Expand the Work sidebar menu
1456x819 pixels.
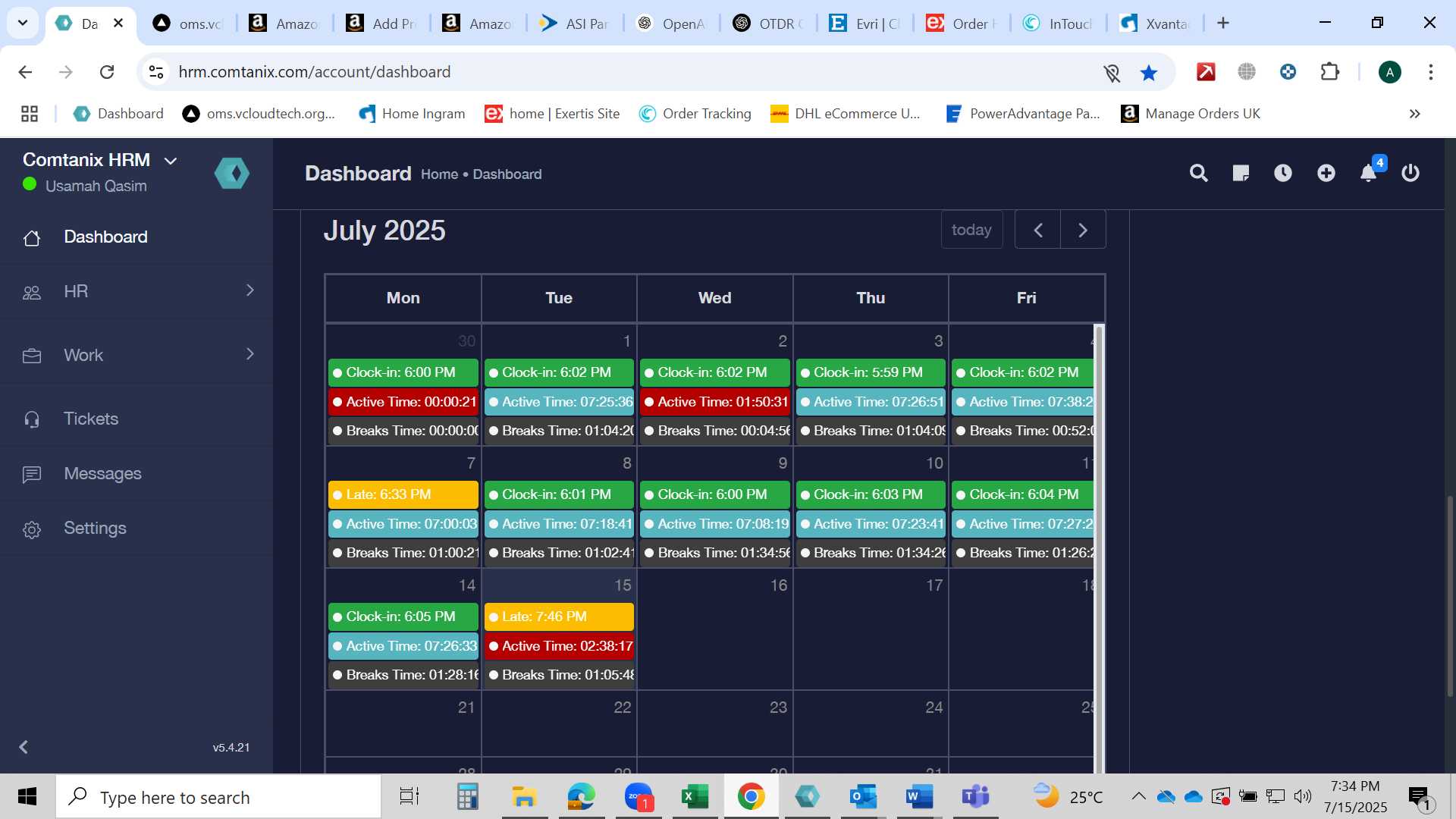(x=136, y=355)
